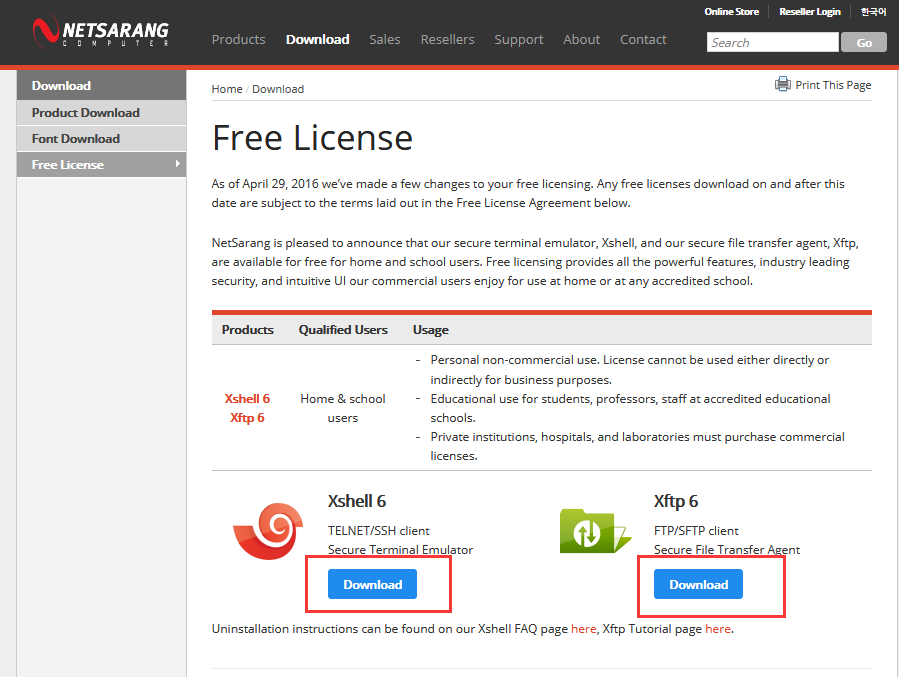Click the Home breadcrumb link
Screen dimensions: 899x677
227,89
